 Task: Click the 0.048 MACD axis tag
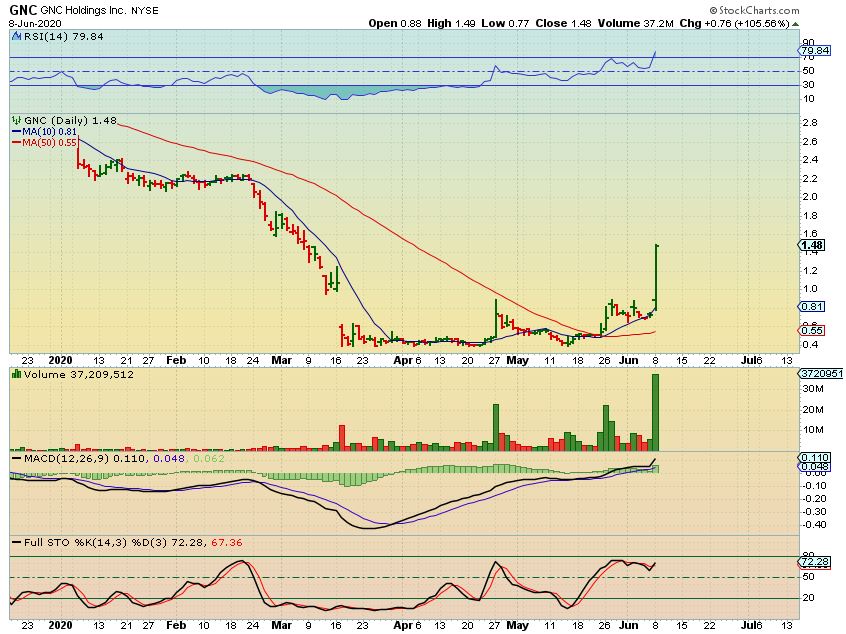point(815,467)
